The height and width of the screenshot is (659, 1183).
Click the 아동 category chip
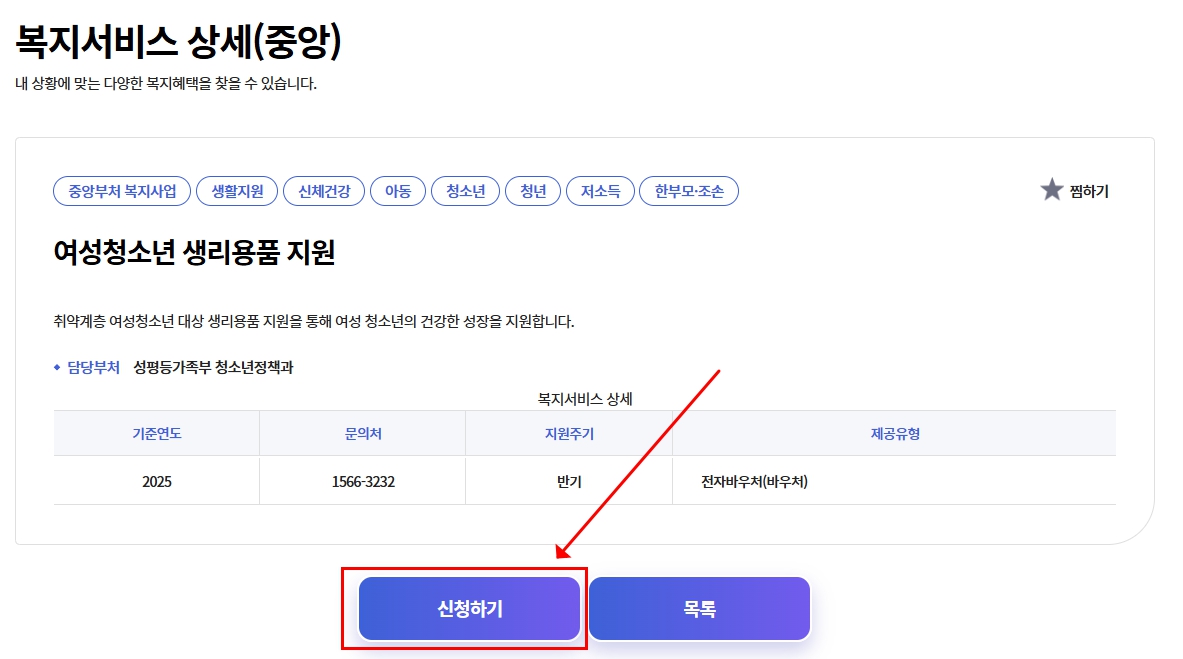pos(397,191)
